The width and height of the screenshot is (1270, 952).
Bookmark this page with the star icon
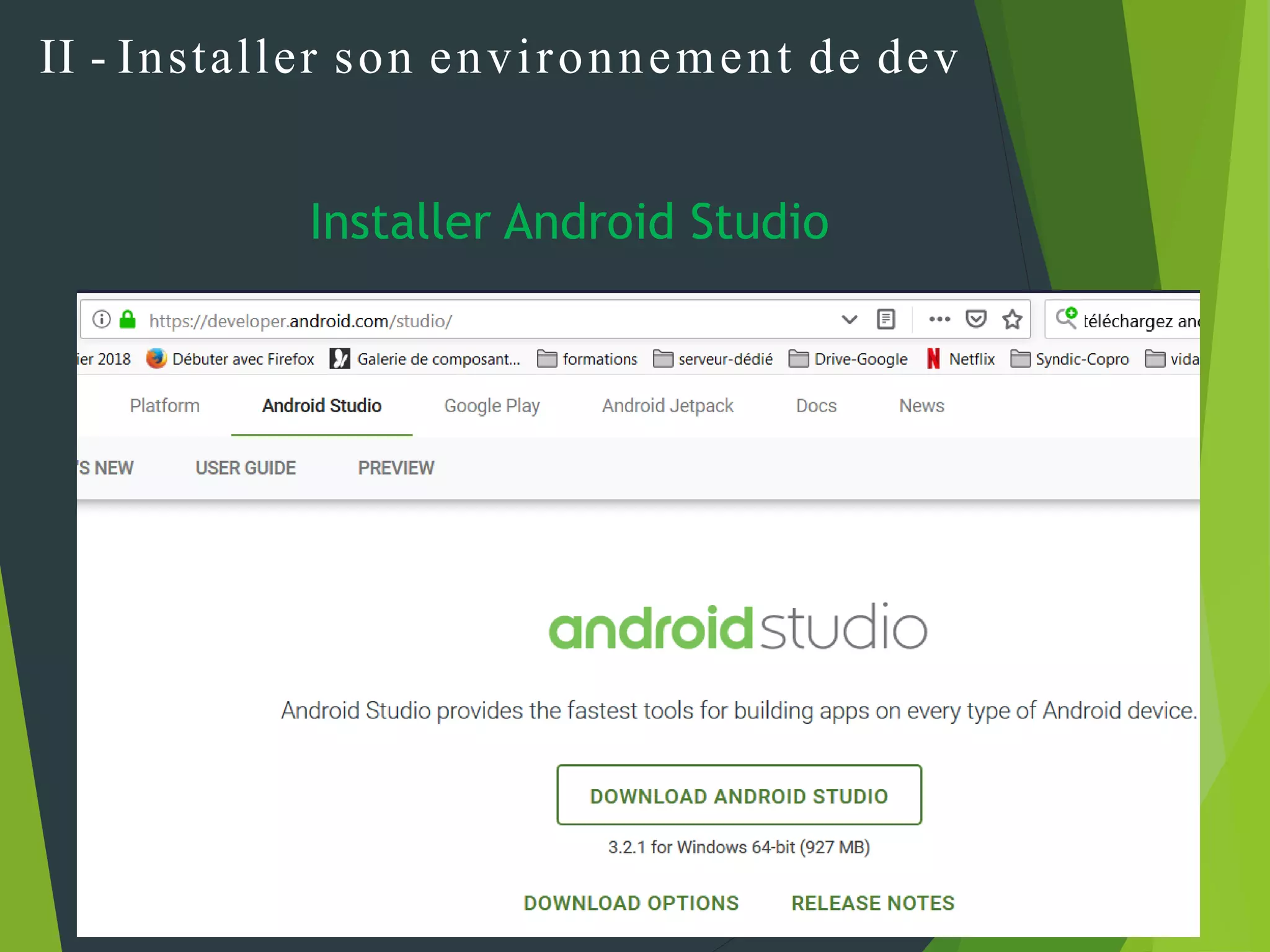pyautogui.click(x=1012, y=320)
